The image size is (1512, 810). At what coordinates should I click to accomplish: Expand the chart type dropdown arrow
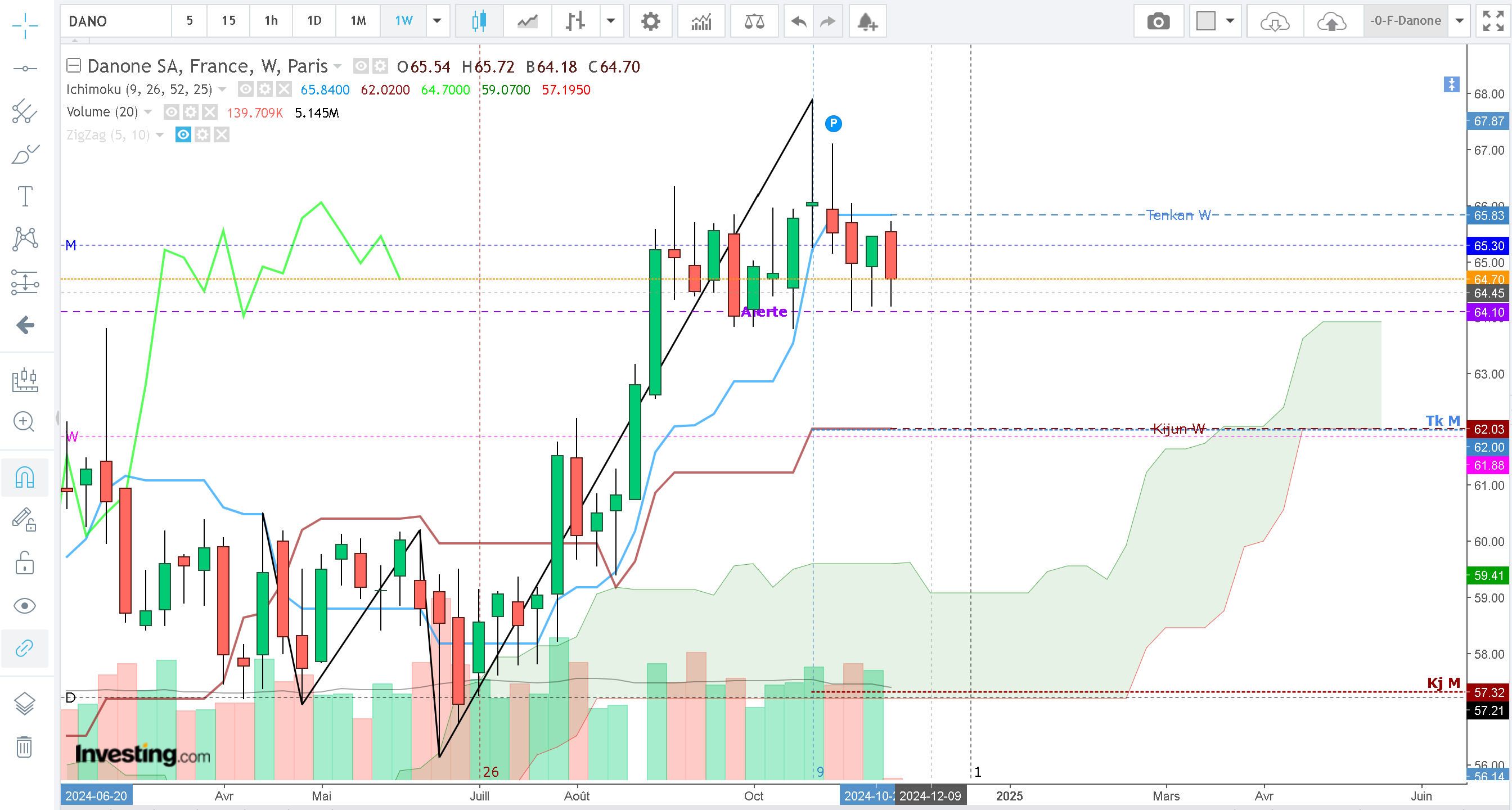[611, 21]
